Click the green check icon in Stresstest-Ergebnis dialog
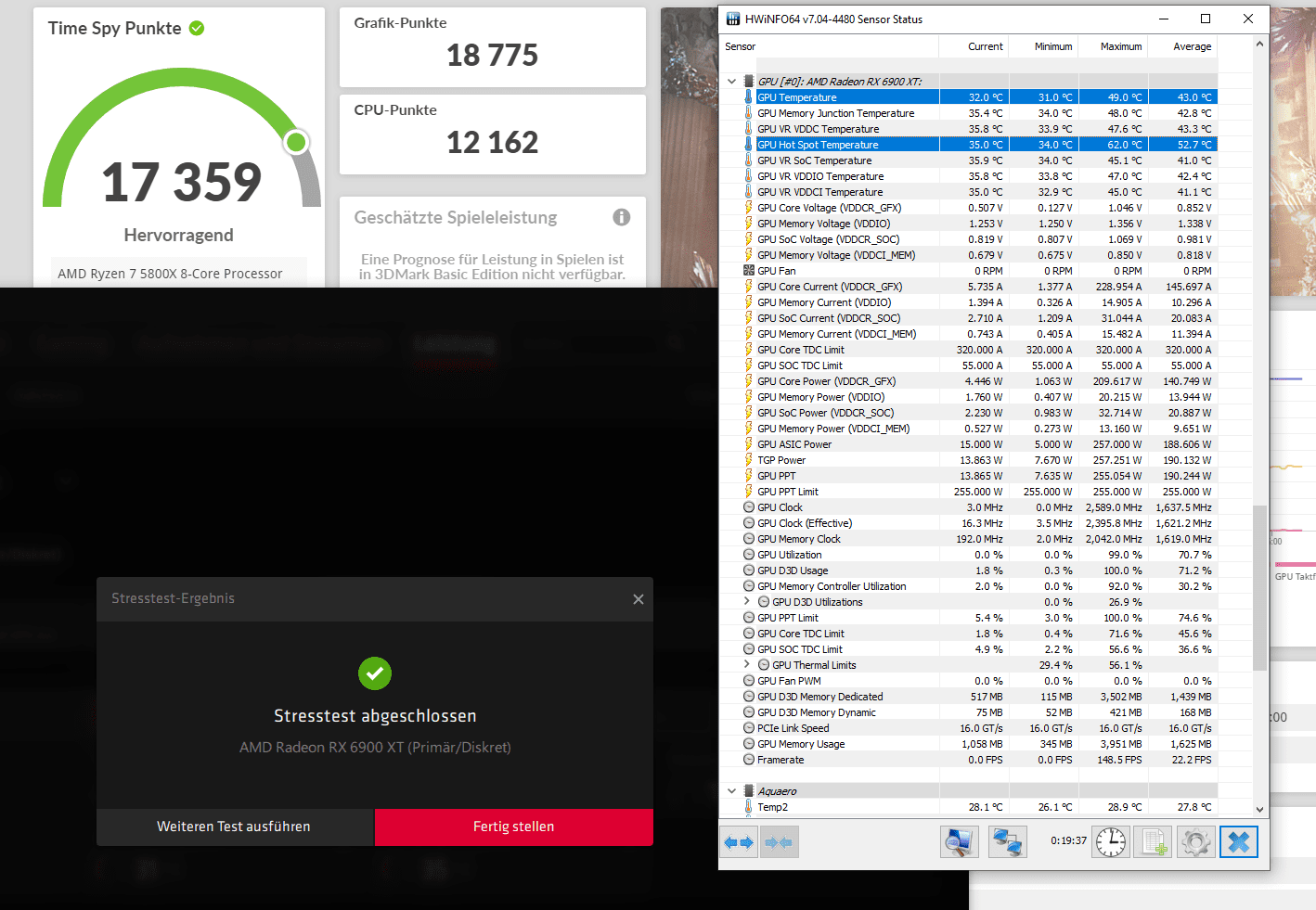 pyautogui.click(x=375, y=673)
